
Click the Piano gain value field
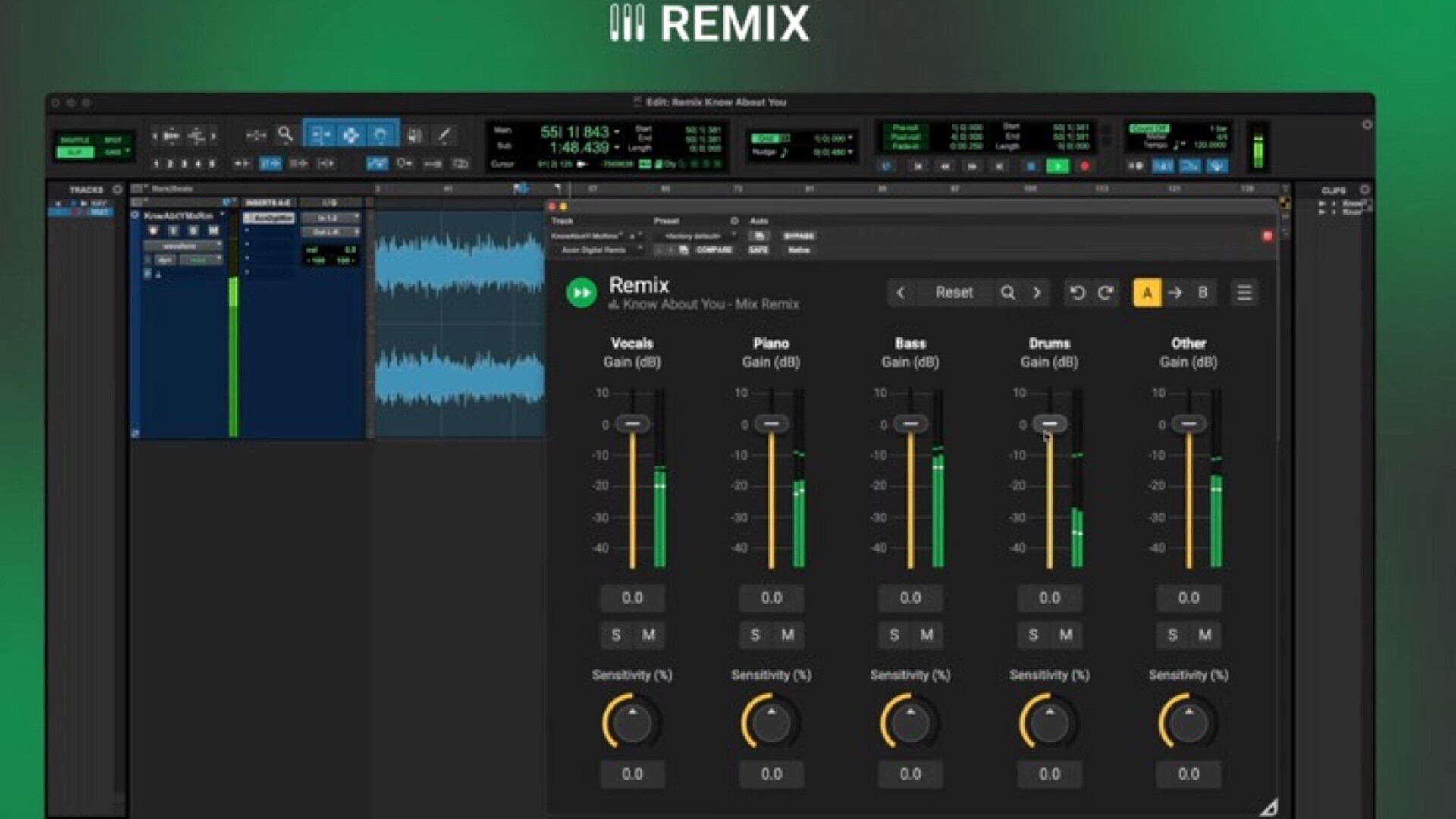click(771, 598)
